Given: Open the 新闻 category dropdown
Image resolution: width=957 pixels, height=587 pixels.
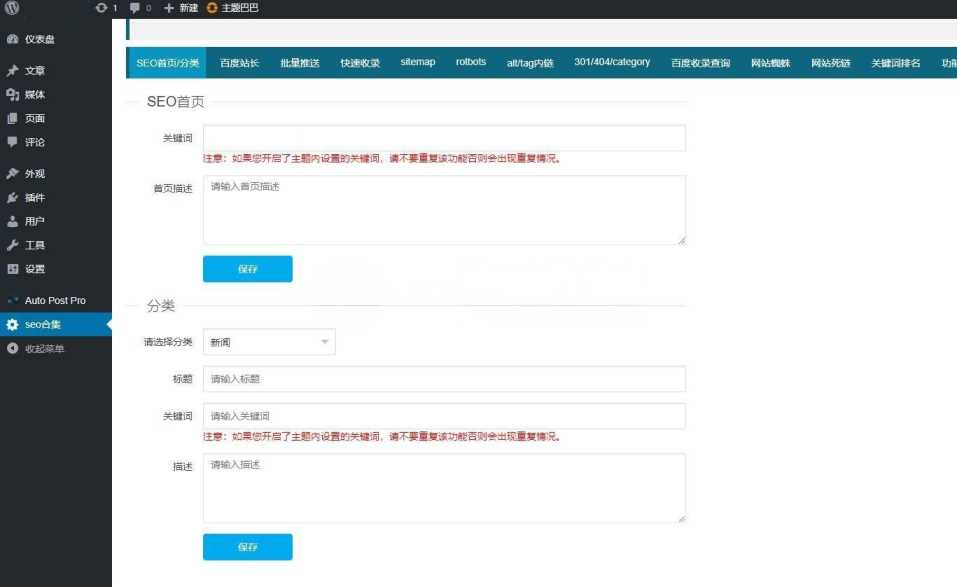Looking at the screenshot, I should click(268, 341).
